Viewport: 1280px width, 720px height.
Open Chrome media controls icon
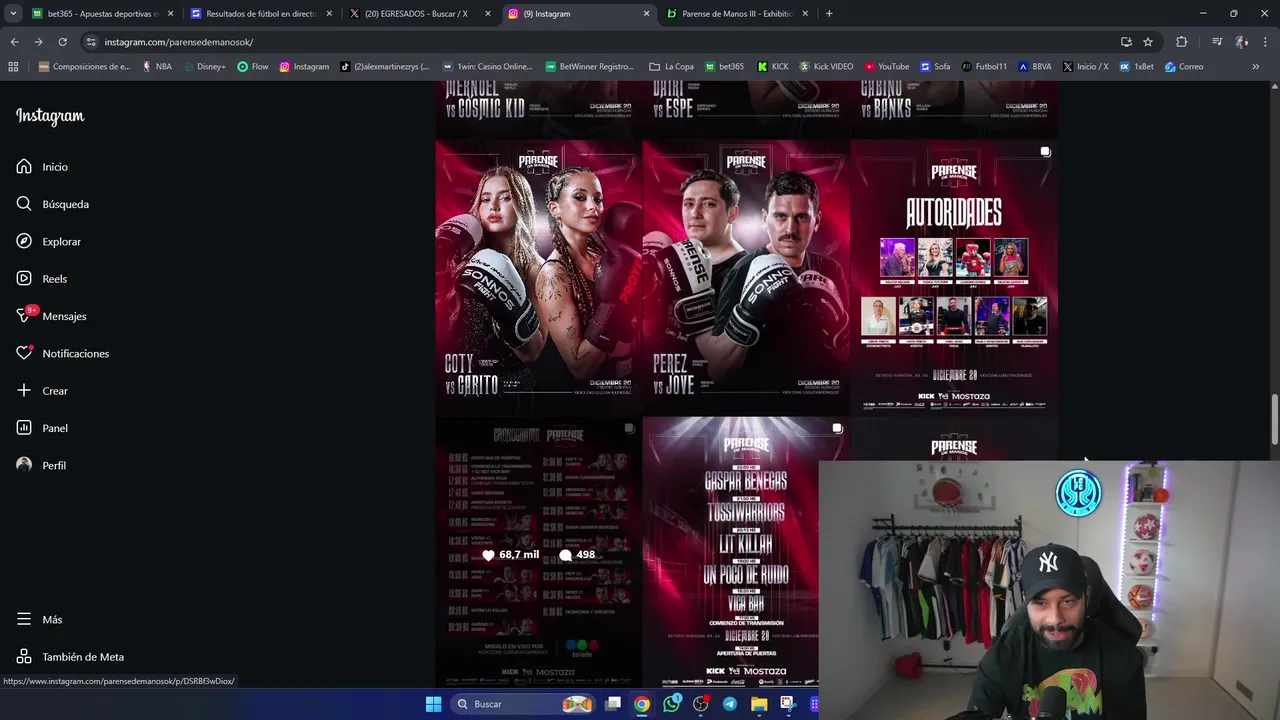1216,42
